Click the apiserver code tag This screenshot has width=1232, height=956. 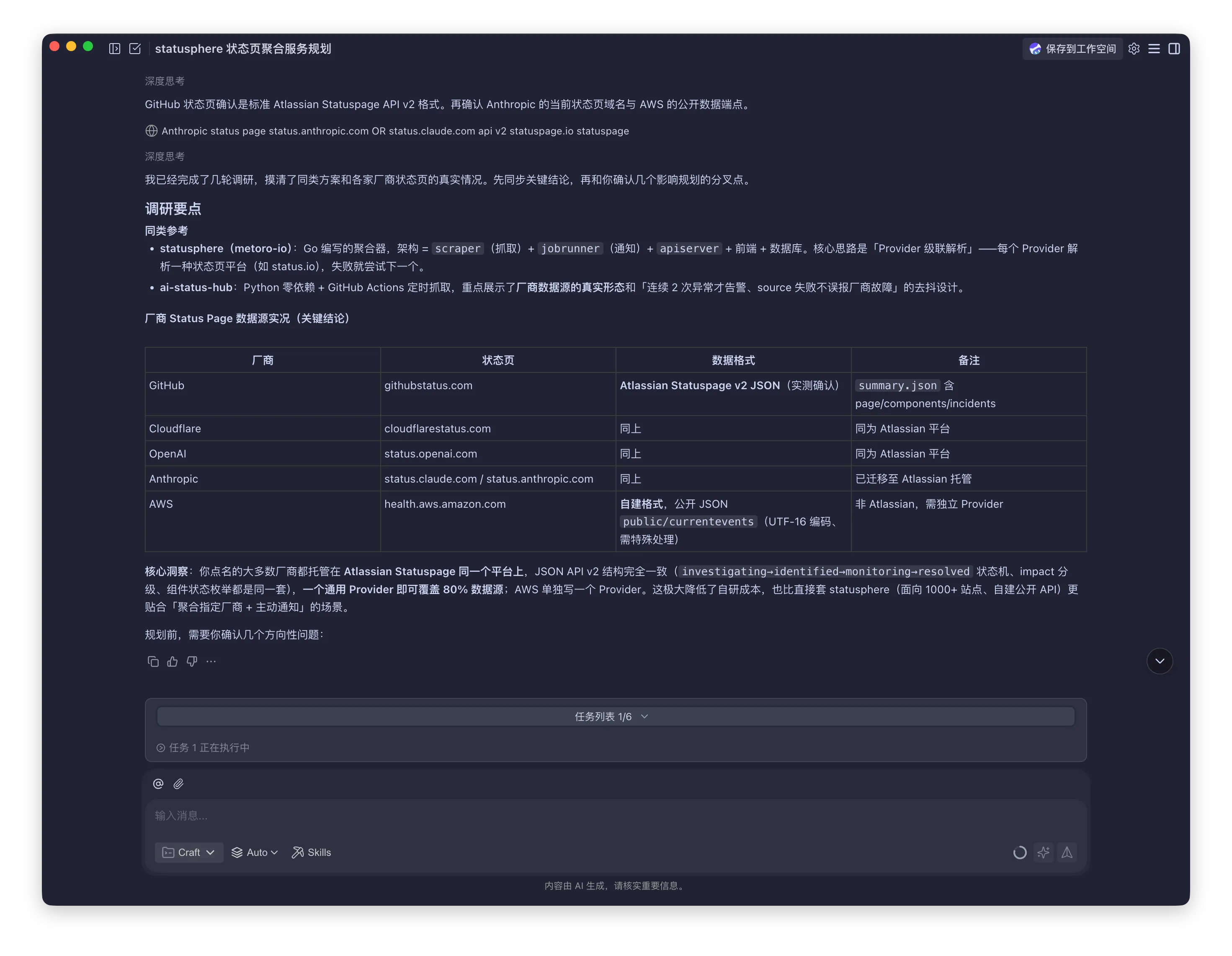[x=689, y=248]
